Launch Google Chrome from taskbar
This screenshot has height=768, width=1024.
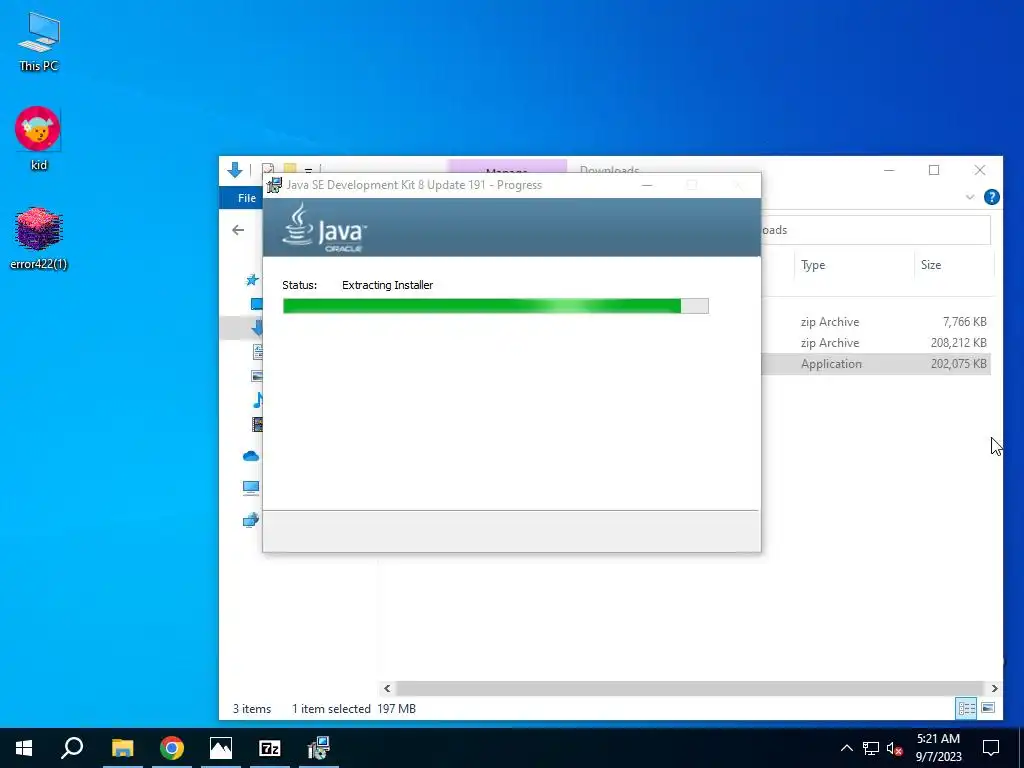172,748
